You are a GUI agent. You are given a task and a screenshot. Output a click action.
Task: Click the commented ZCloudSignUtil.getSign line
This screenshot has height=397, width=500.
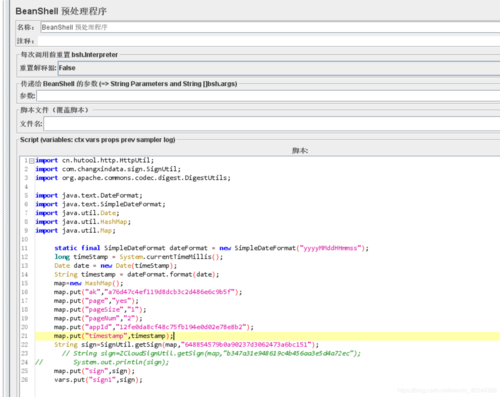pos(211,353)
